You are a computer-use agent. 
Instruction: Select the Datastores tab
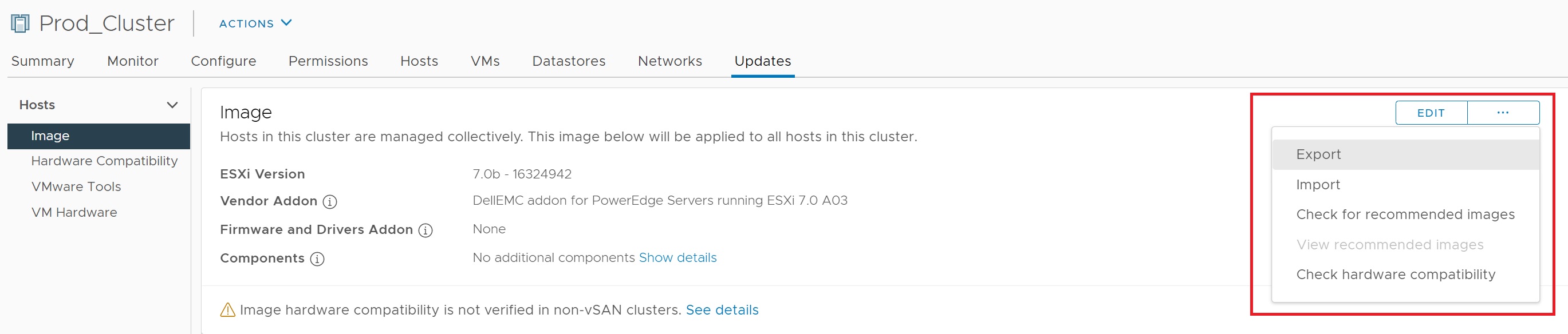click(x=569, y=61)
